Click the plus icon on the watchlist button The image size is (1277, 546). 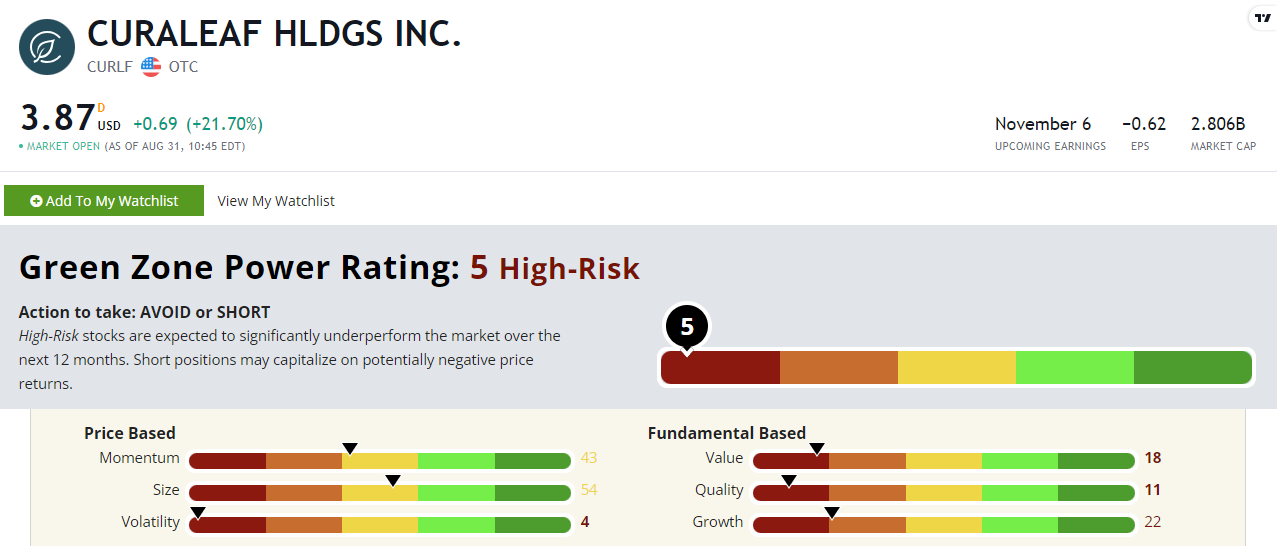click(36, 201)
